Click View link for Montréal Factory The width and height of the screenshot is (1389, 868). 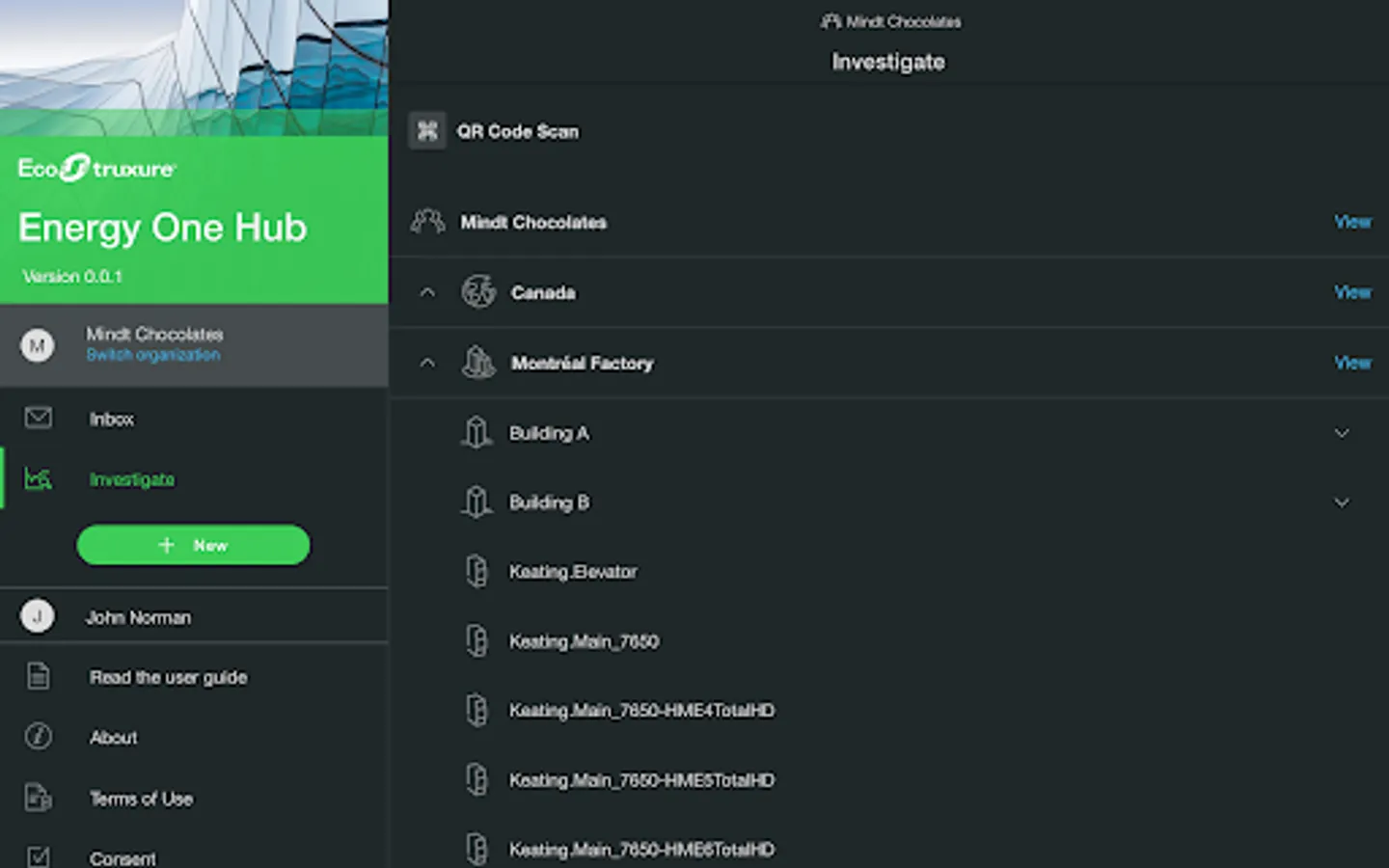coord(1352,363)
